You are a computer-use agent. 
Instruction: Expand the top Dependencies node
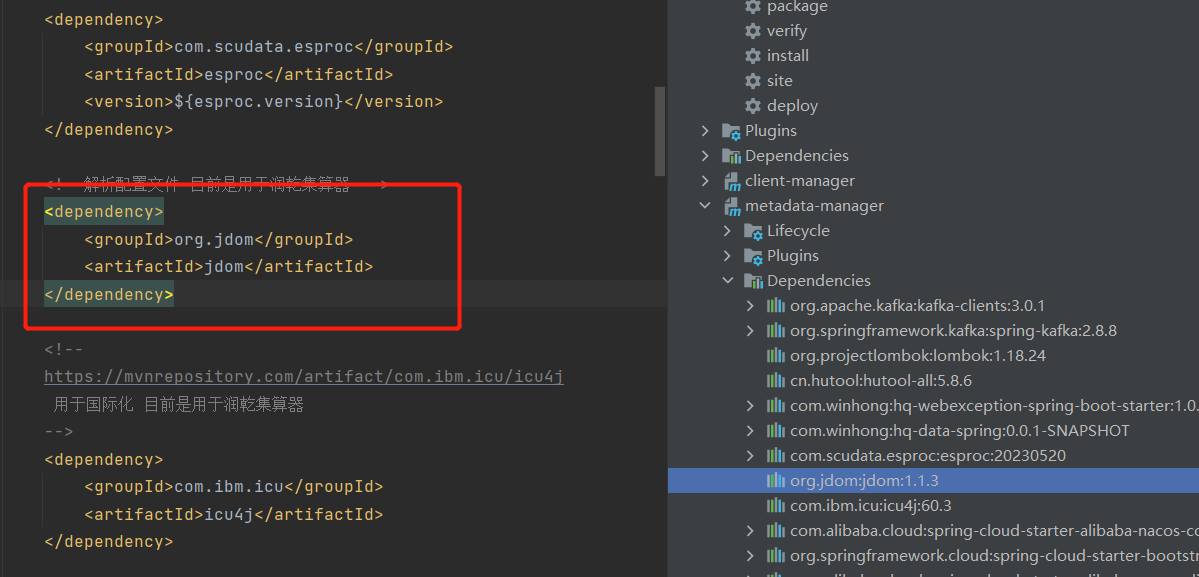click(705, 156)
